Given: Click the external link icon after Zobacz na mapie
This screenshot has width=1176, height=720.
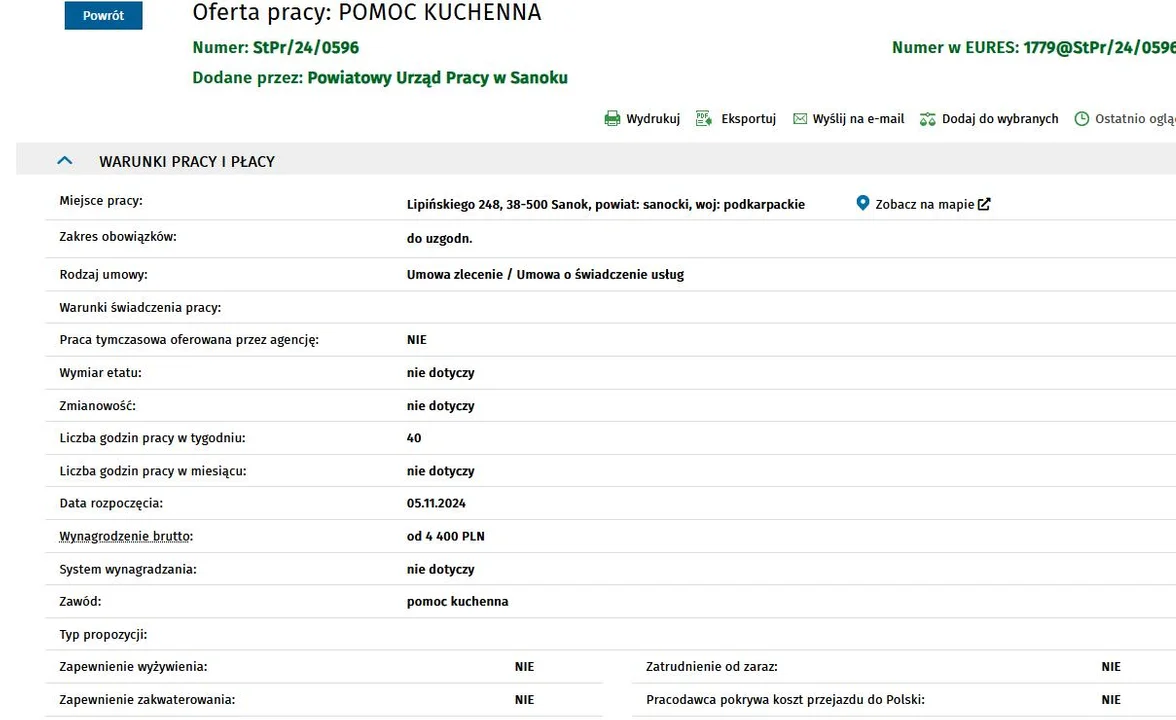Looking at the screenshot, I should pos(984,204).
